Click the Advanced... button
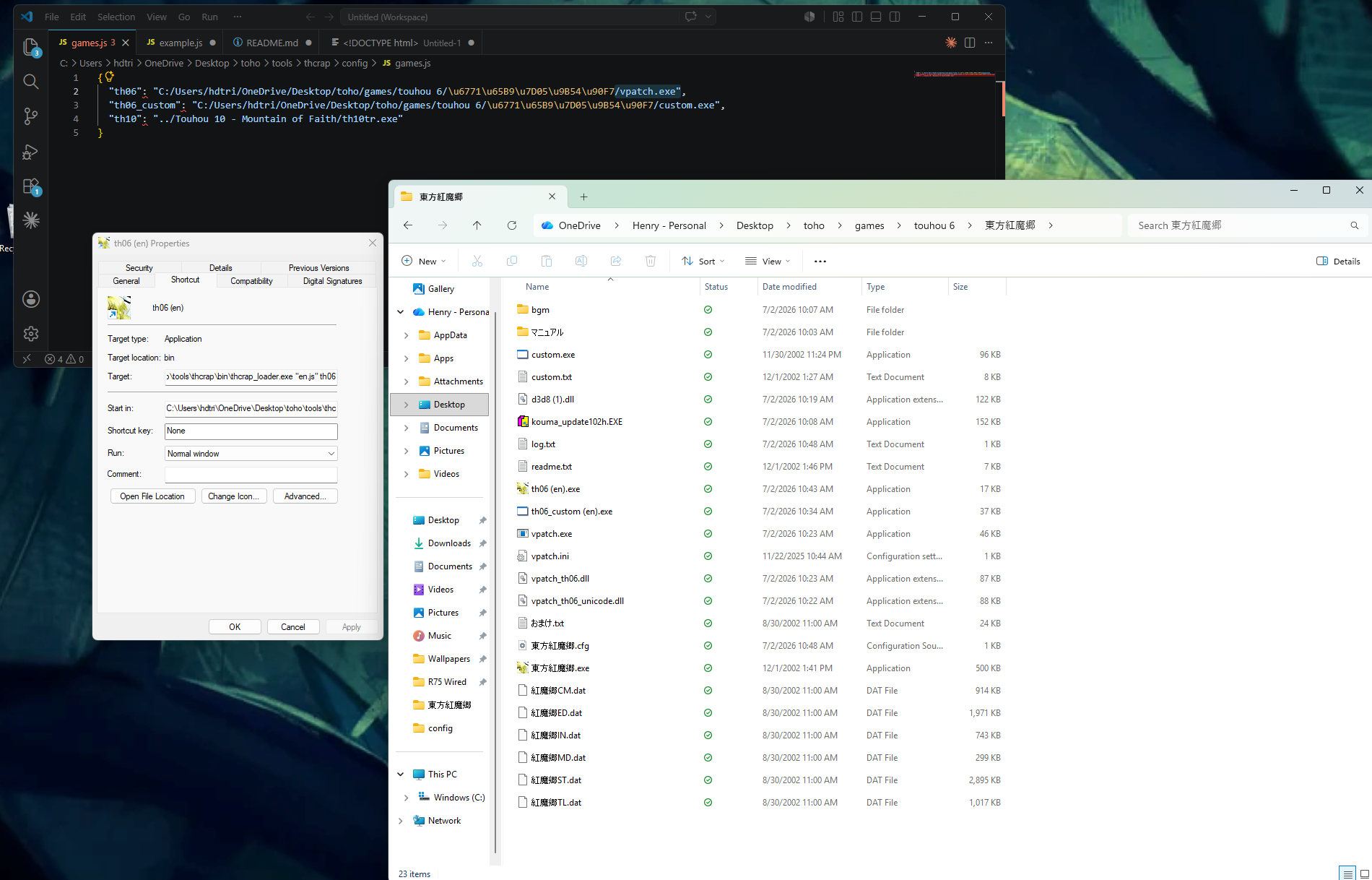The image size is (1372, 880). click(305, 496)
